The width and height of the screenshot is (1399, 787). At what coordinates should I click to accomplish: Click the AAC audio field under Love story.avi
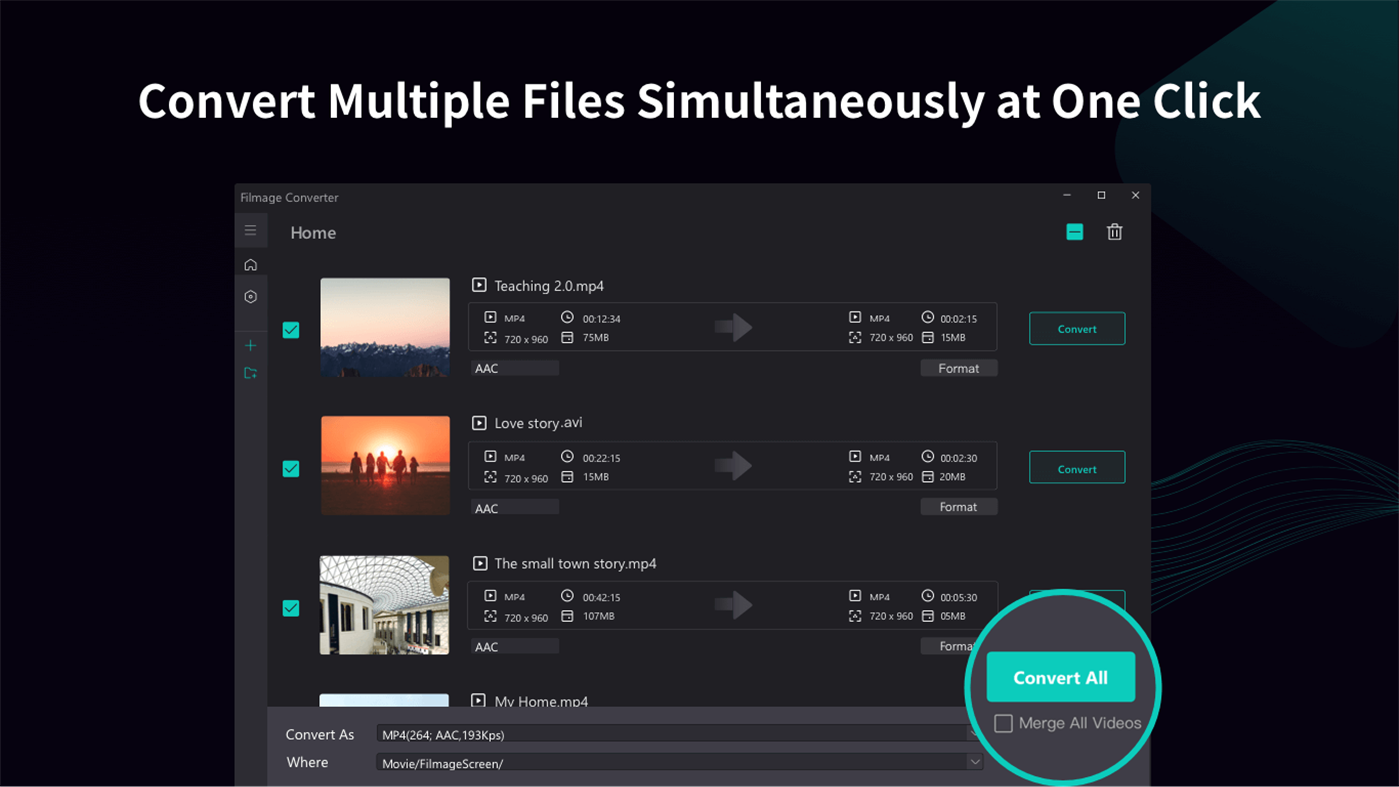click(515, 508)
